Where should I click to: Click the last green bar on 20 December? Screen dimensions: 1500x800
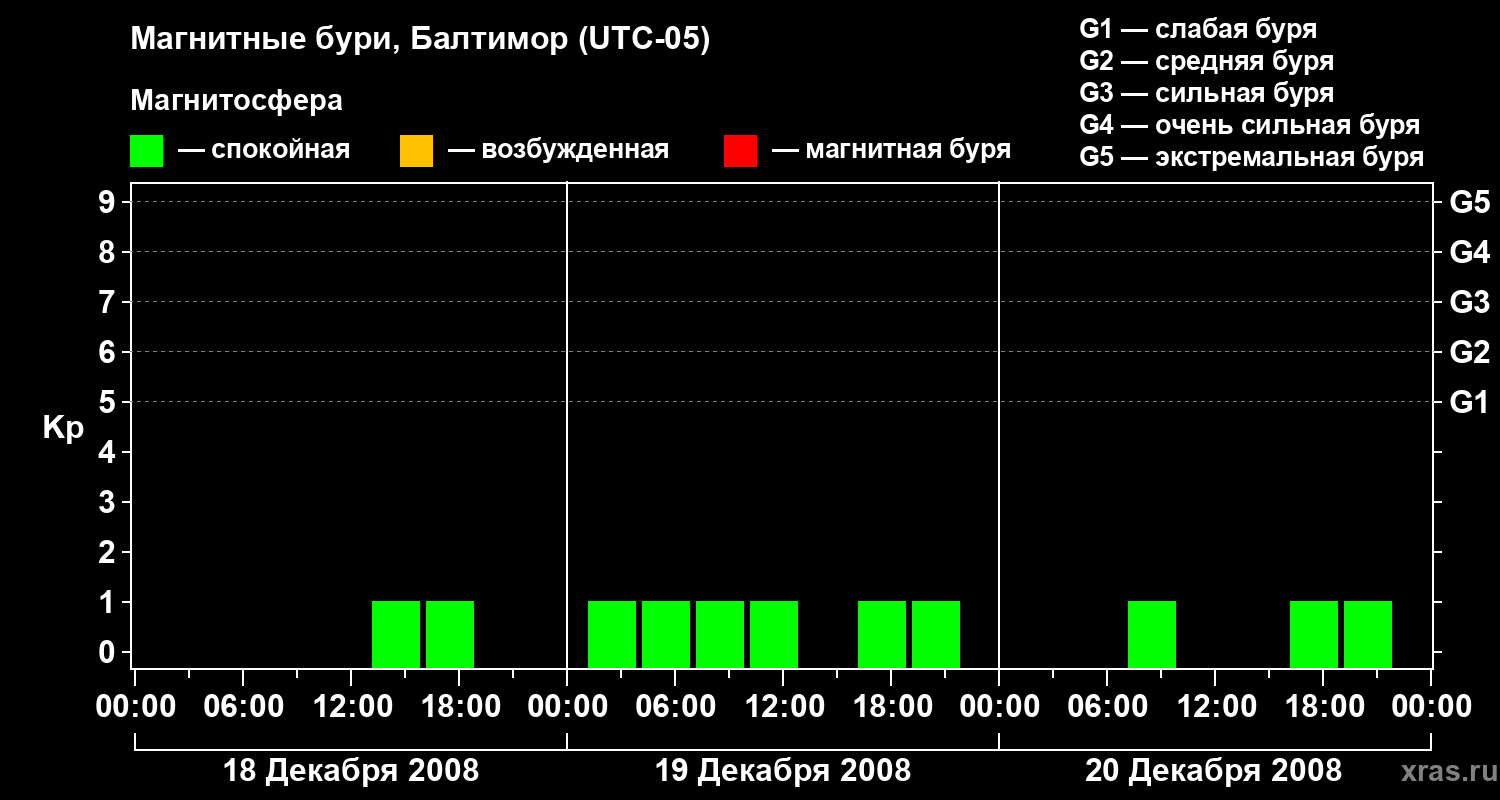point(1368,634)
